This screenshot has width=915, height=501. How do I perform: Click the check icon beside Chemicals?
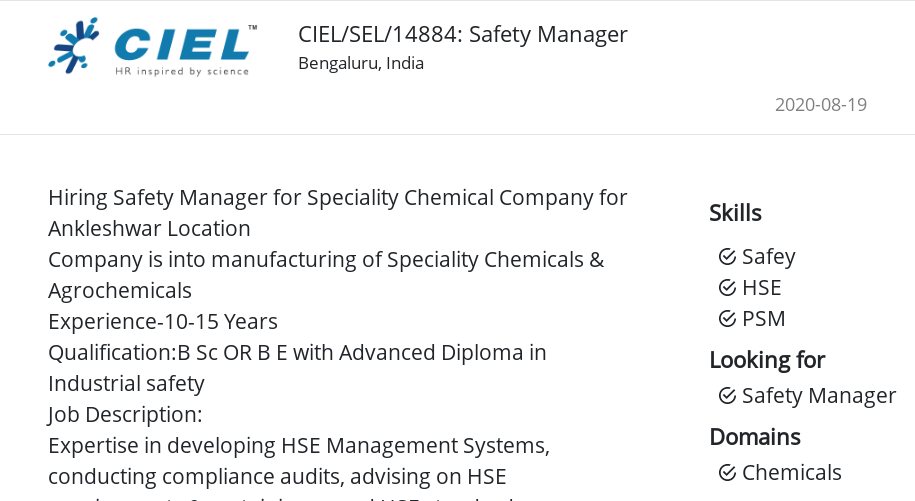click(727, 473)
